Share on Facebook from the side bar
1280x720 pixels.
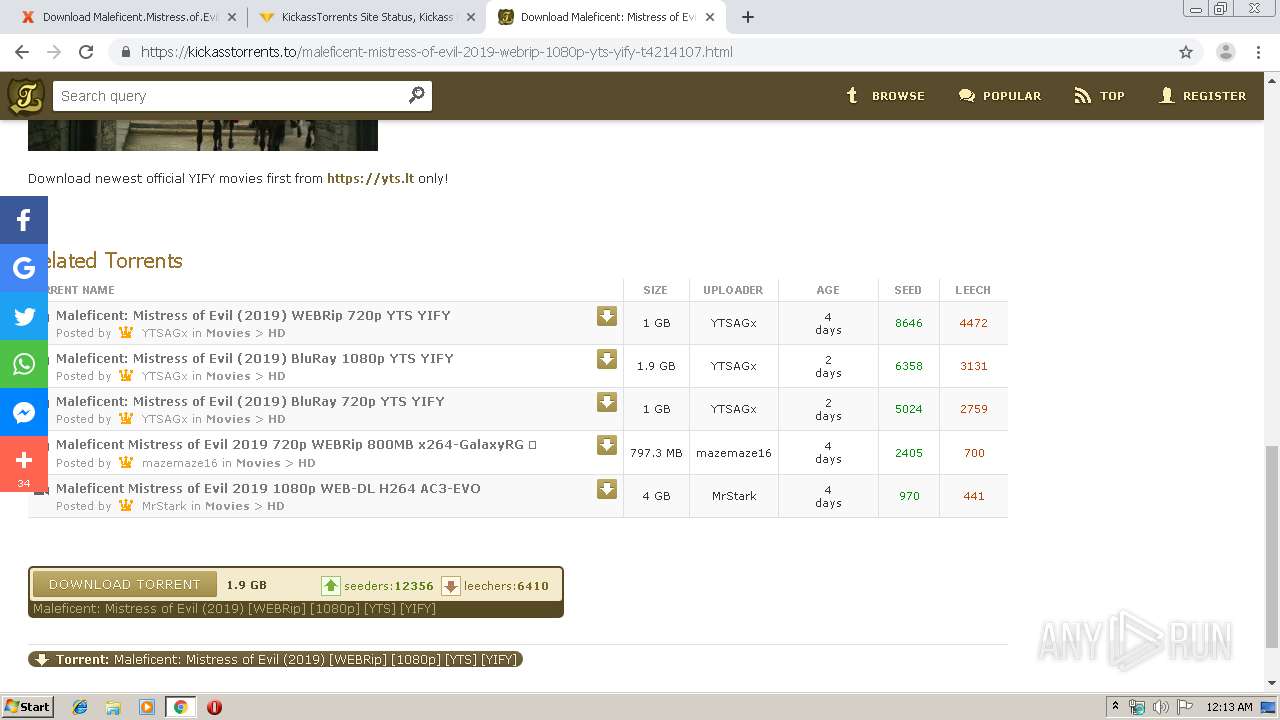[24, 220]
